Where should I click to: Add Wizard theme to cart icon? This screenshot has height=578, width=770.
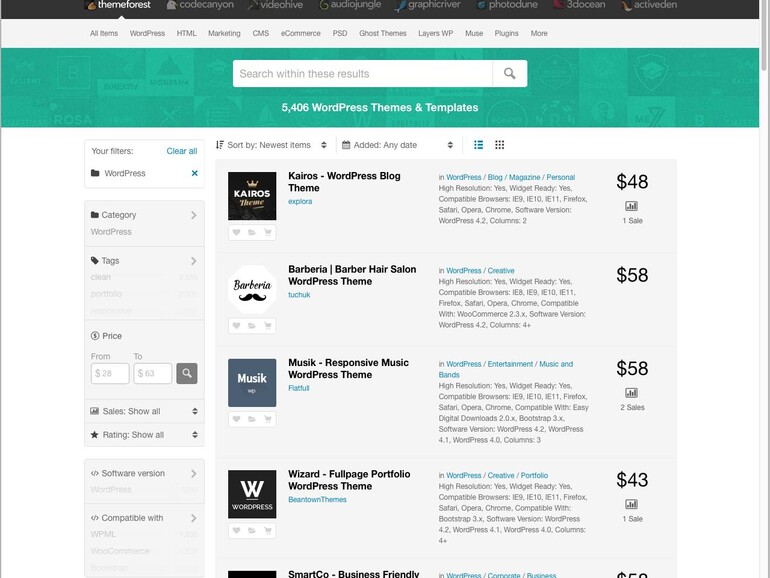click(268, 530)
